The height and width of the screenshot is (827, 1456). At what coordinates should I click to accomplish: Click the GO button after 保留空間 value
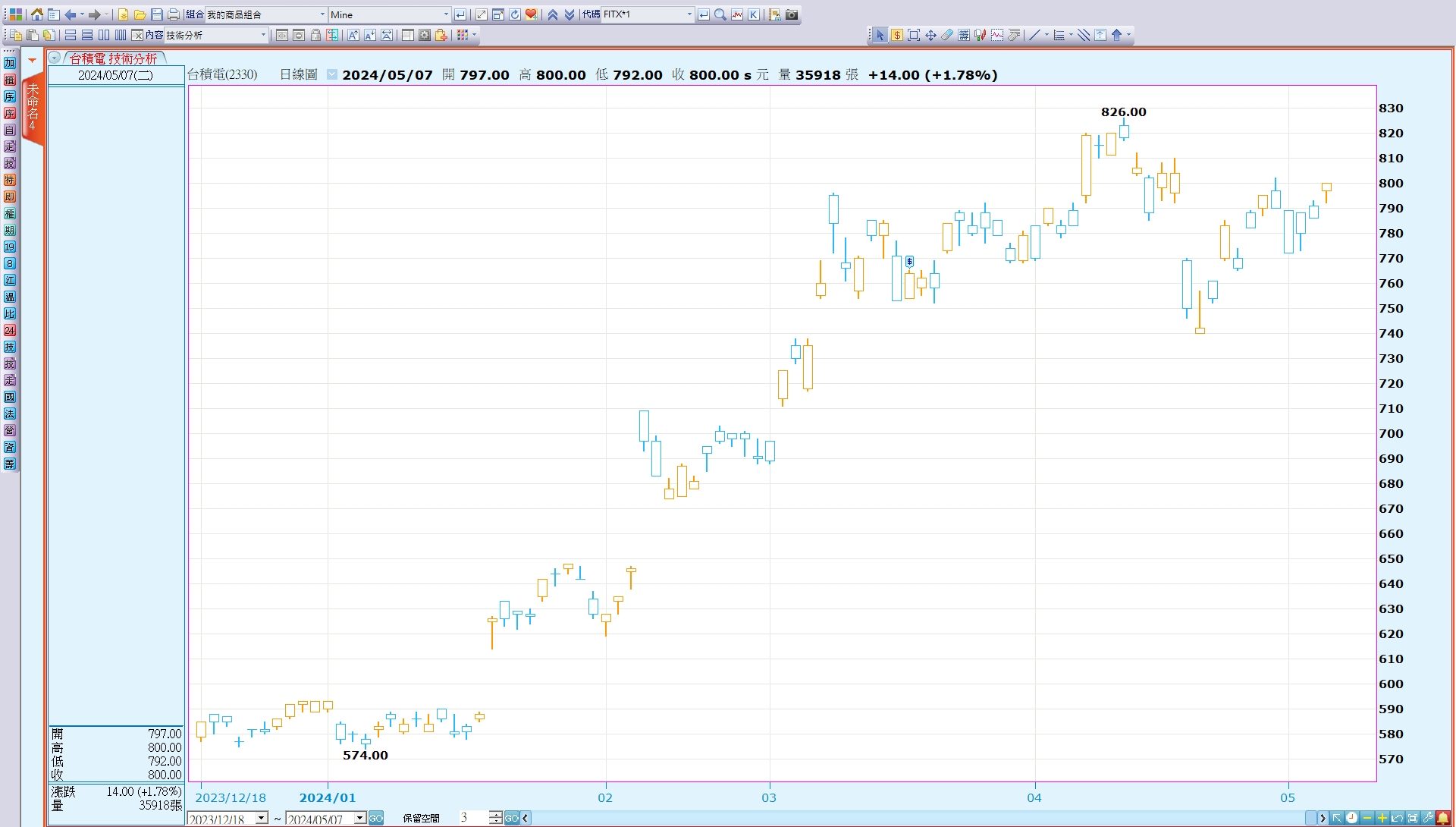coord(512,819)
